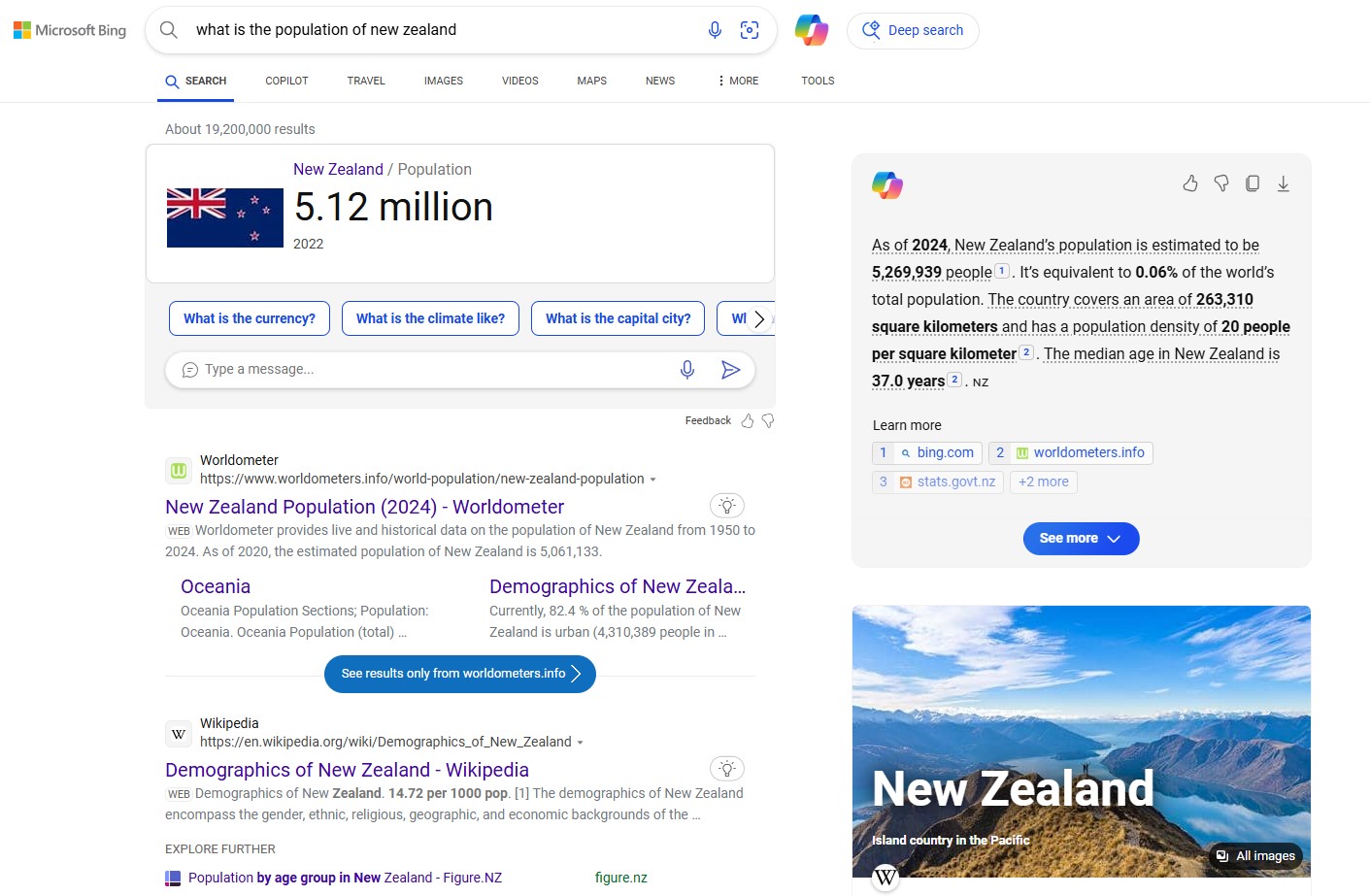The width and height of the screenshot is (1370, 896).
Task: Open the 'Population by age group' Figure.NZ link
Action: [345, 878]
